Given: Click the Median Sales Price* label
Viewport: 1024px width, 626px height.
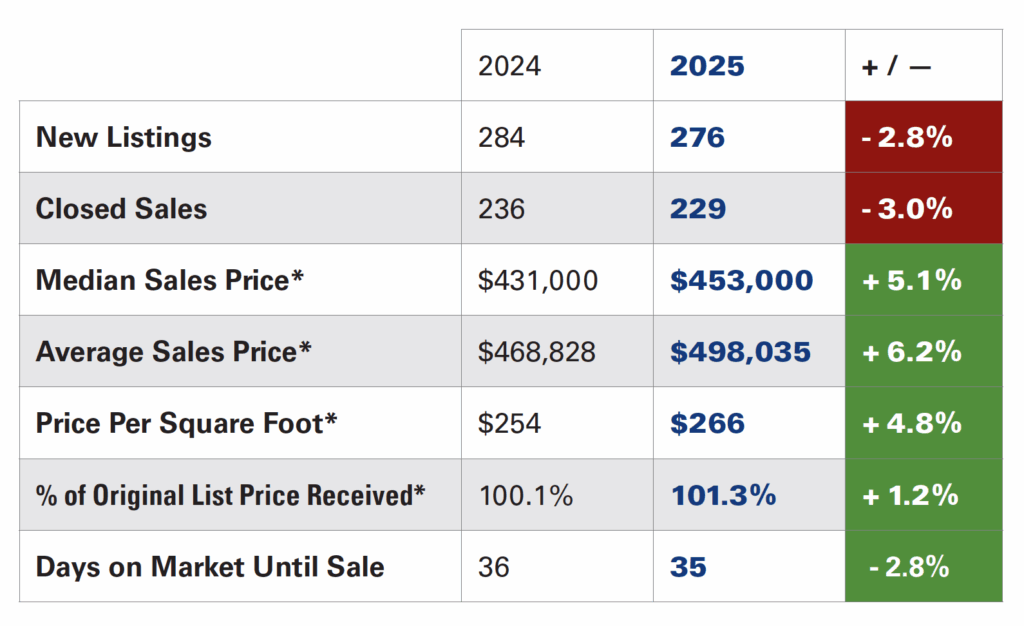Looking at the screenshot, I should (x=169, y=280).
